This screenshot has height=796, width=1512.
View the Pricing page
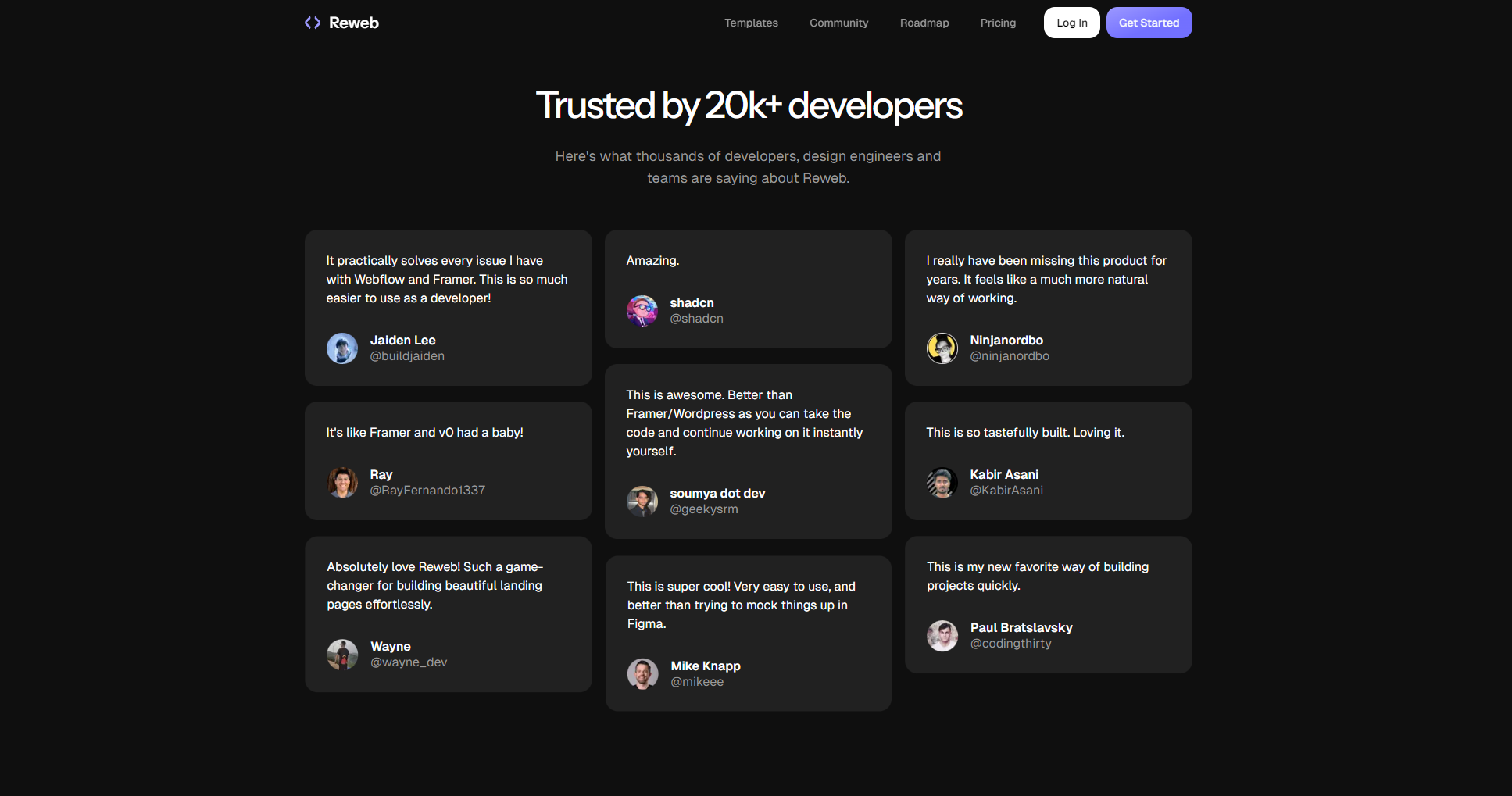coord(998,23)
